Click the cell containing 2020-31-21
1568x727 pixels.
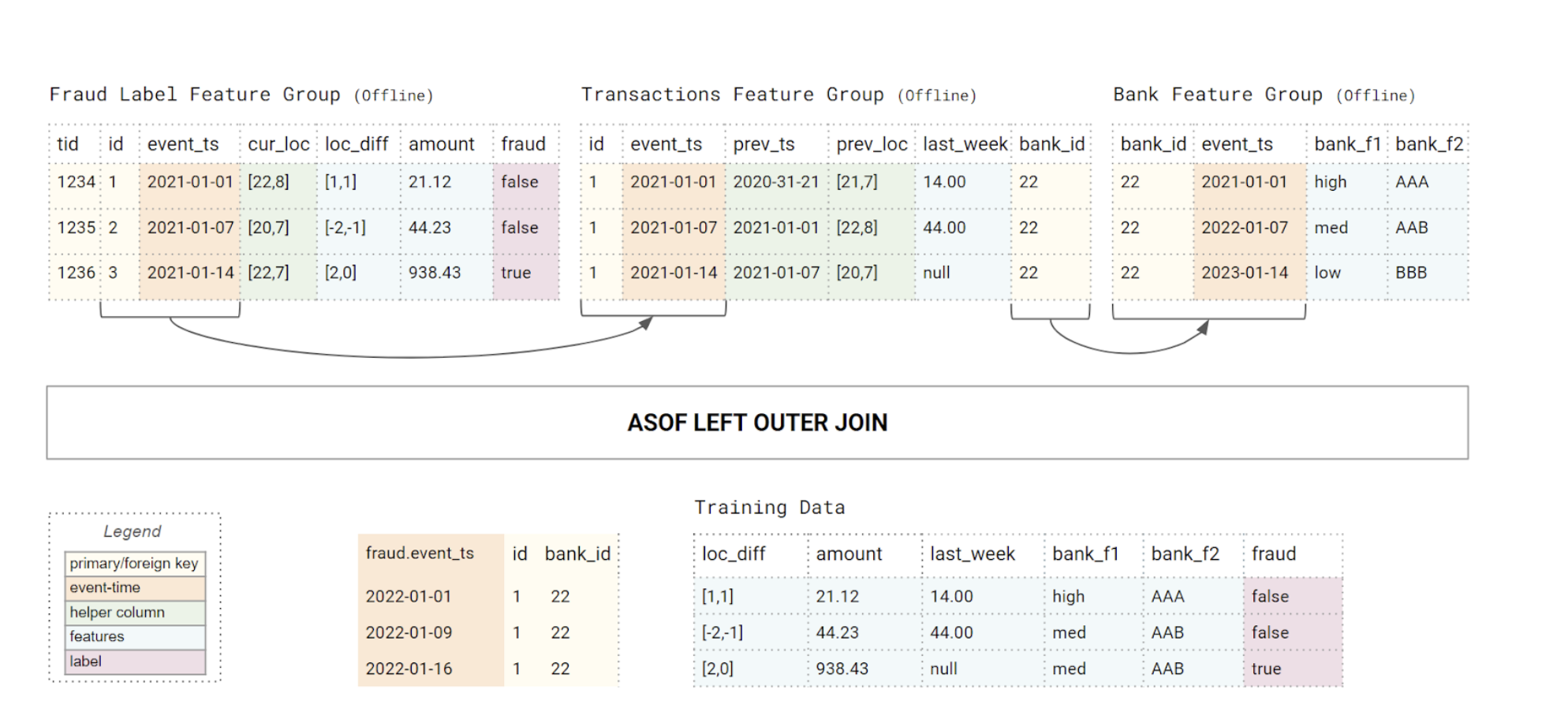[775, 182]
